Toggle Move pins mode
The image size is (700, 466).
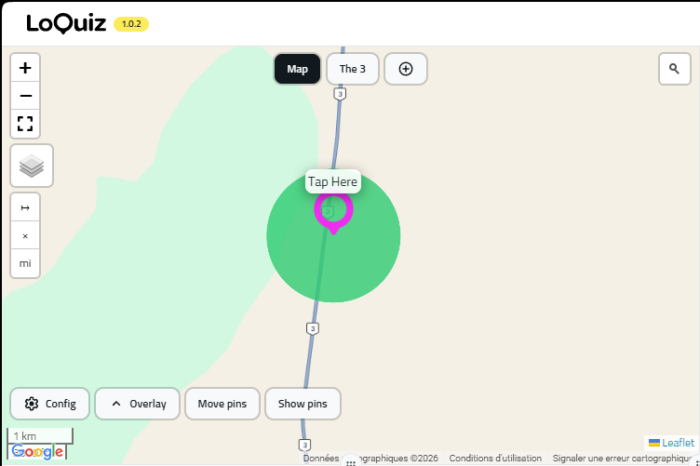point(222,404)
